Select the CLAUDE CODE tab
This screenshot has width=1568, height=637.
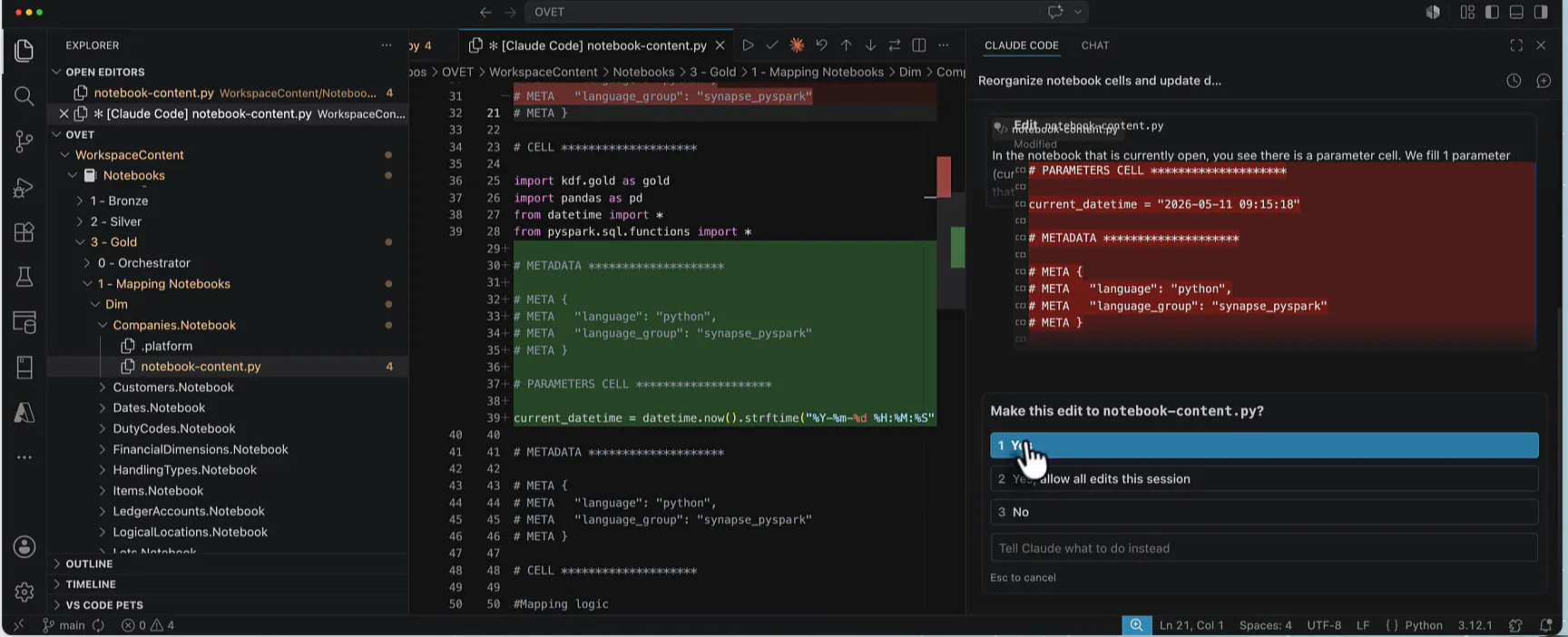click(x=1022, y=45)
